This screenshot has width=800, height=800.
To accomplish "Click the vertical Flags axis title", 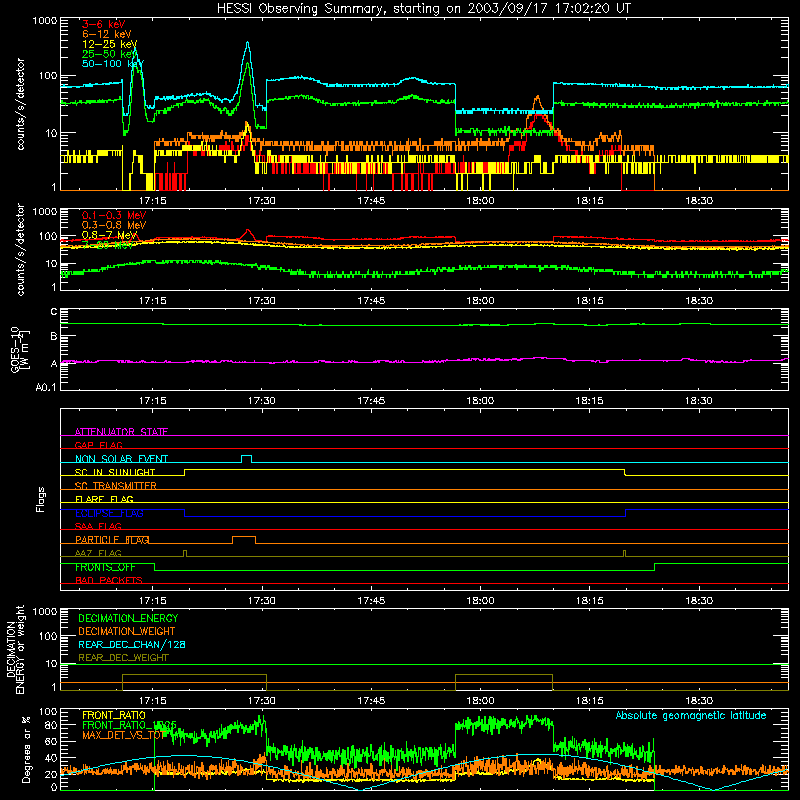I will point(41,499).
